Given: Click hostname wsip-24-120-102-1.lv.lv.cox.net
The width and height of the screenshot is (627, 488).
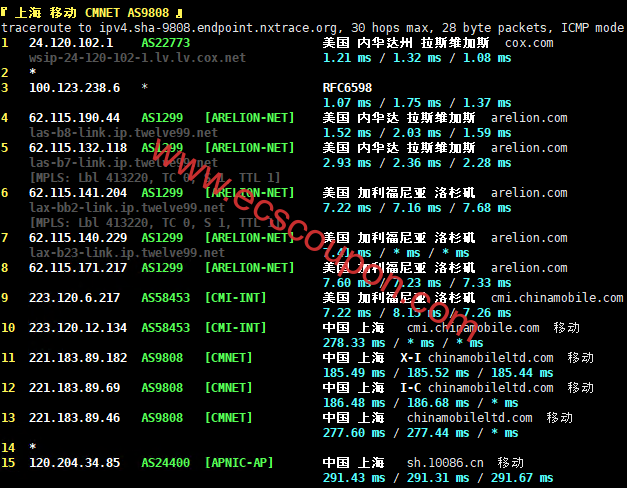Looking at the screenshot, I should pos(137,58).
